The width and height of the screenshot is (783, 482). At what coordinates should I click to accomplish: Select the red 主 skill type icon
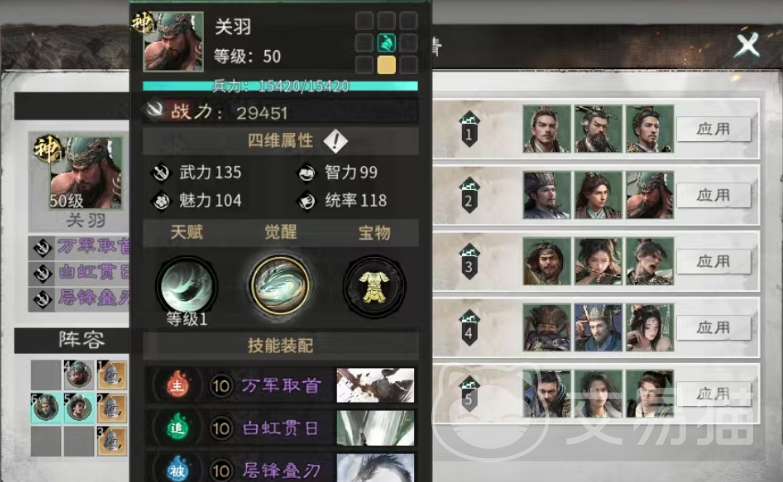coord(178,385)
